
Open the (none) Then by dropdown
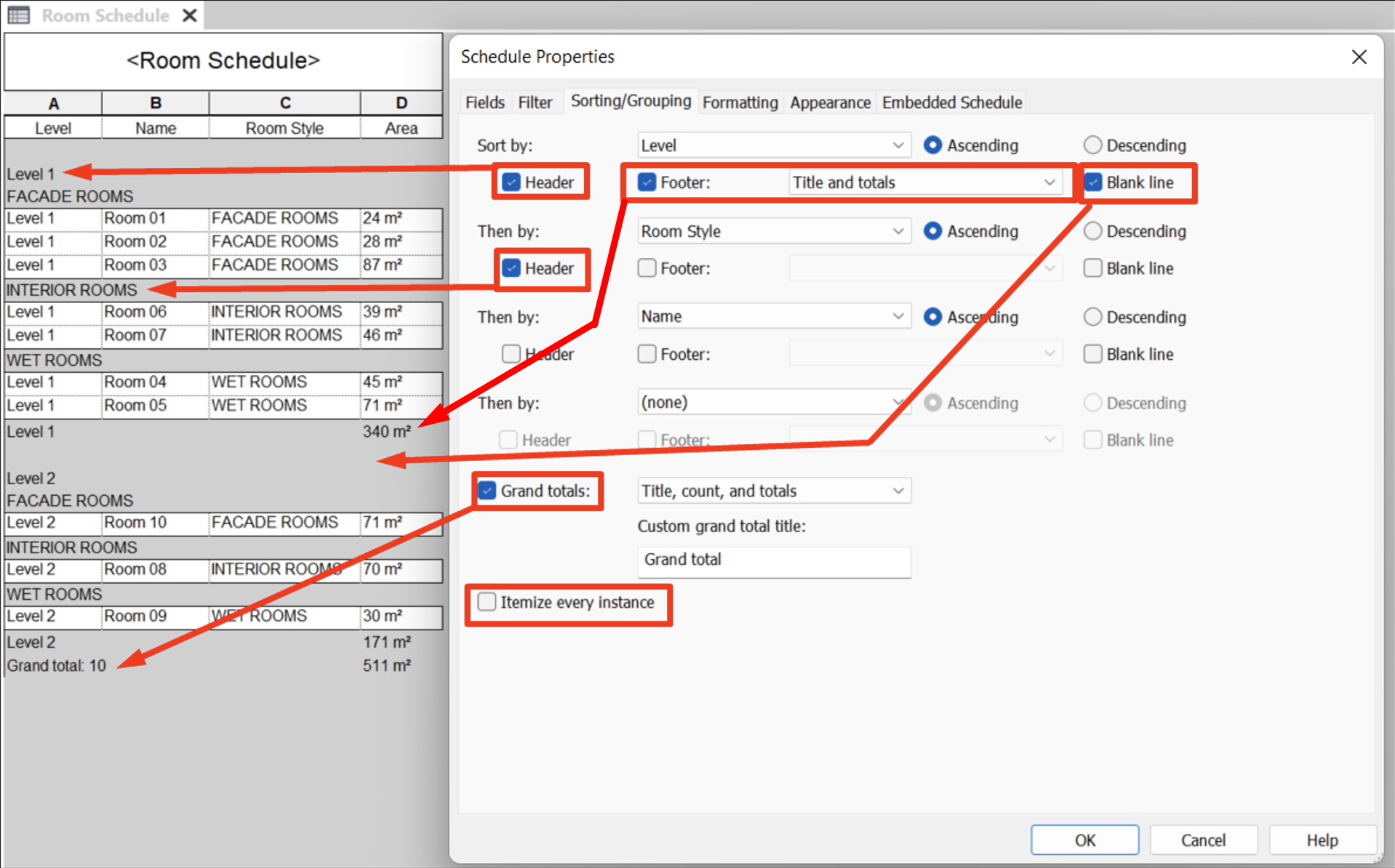point(774,402)
